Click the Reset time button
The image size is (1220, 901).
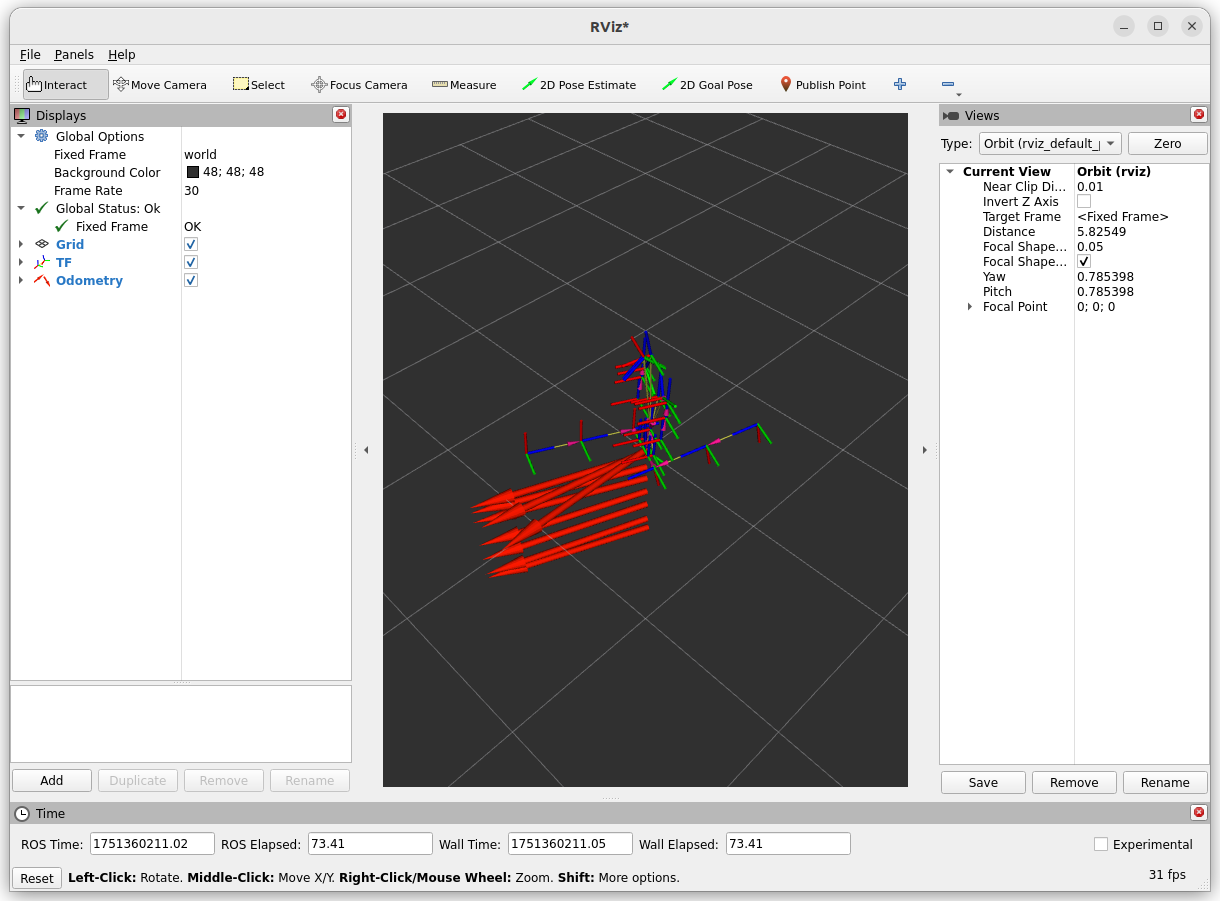(x=37, y=878)
